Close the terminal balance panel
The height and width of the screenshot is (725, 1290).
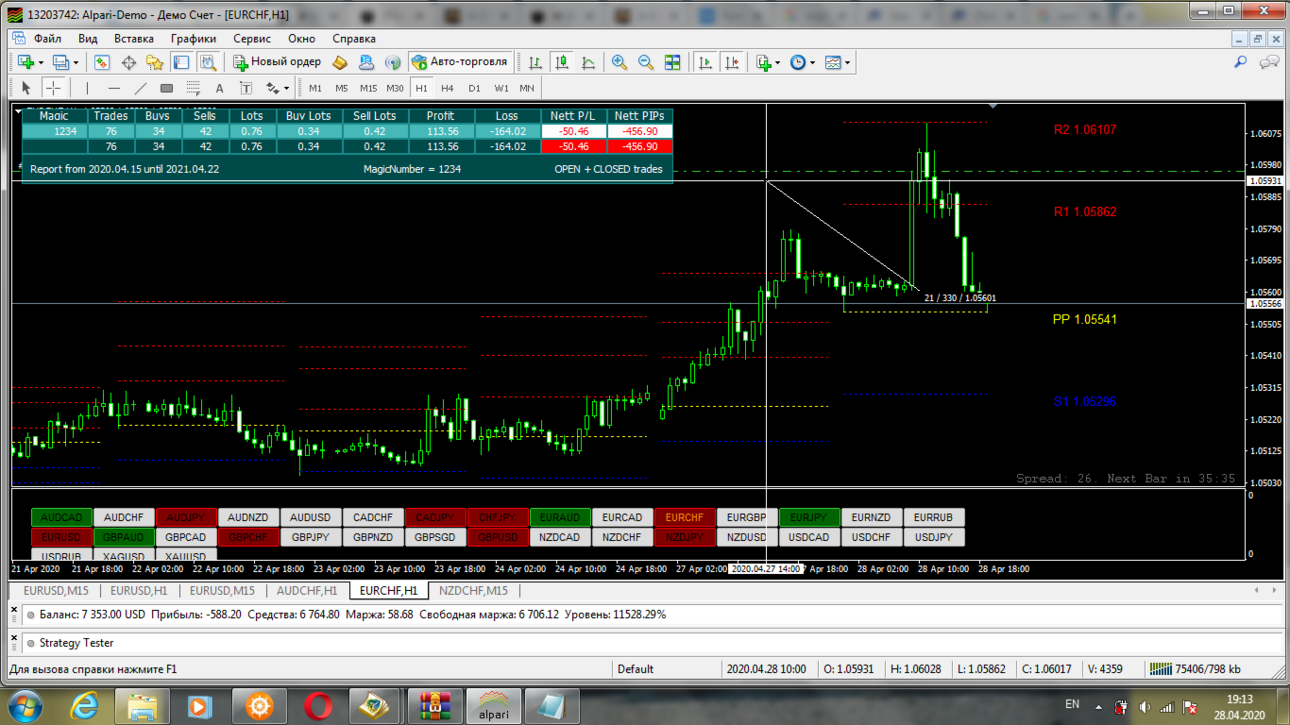pyautogui.click(x=14, y=609)
